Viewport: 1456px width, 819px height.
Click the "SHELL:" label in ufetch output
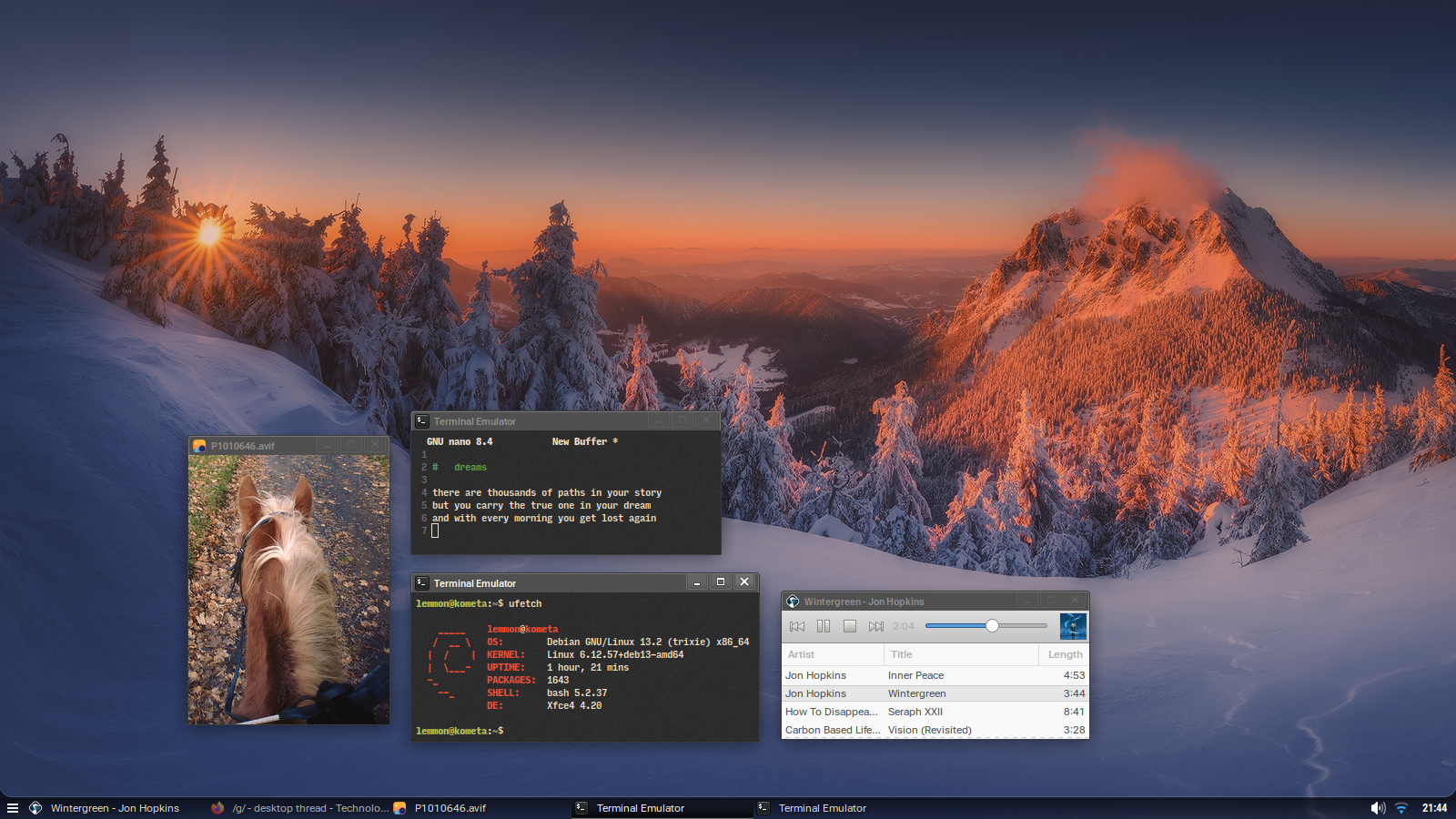tap(503, 693)
